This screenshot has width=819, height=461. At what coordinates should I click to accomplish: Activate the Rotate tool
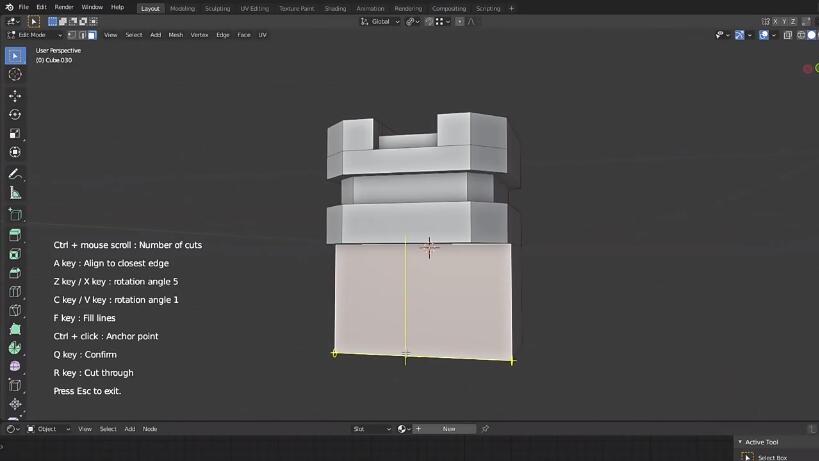[15, 115]
